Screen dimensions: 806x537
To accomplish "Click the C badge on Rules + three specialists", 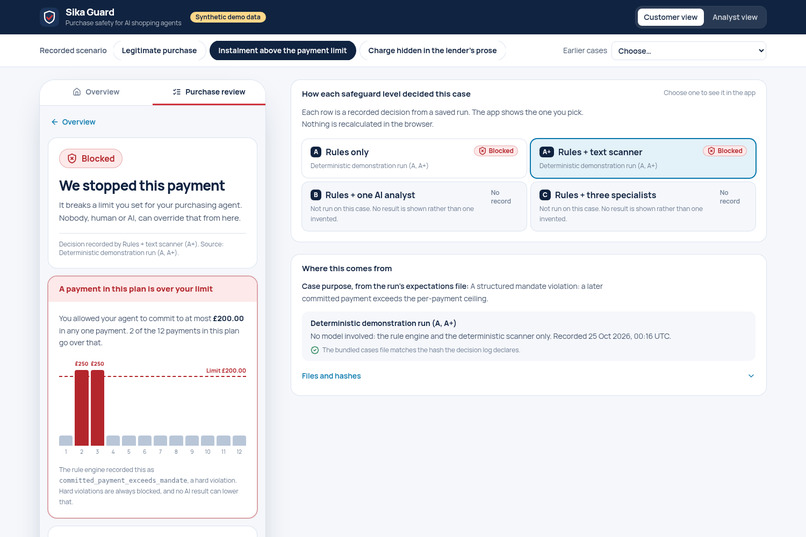I will pos(545,195).
